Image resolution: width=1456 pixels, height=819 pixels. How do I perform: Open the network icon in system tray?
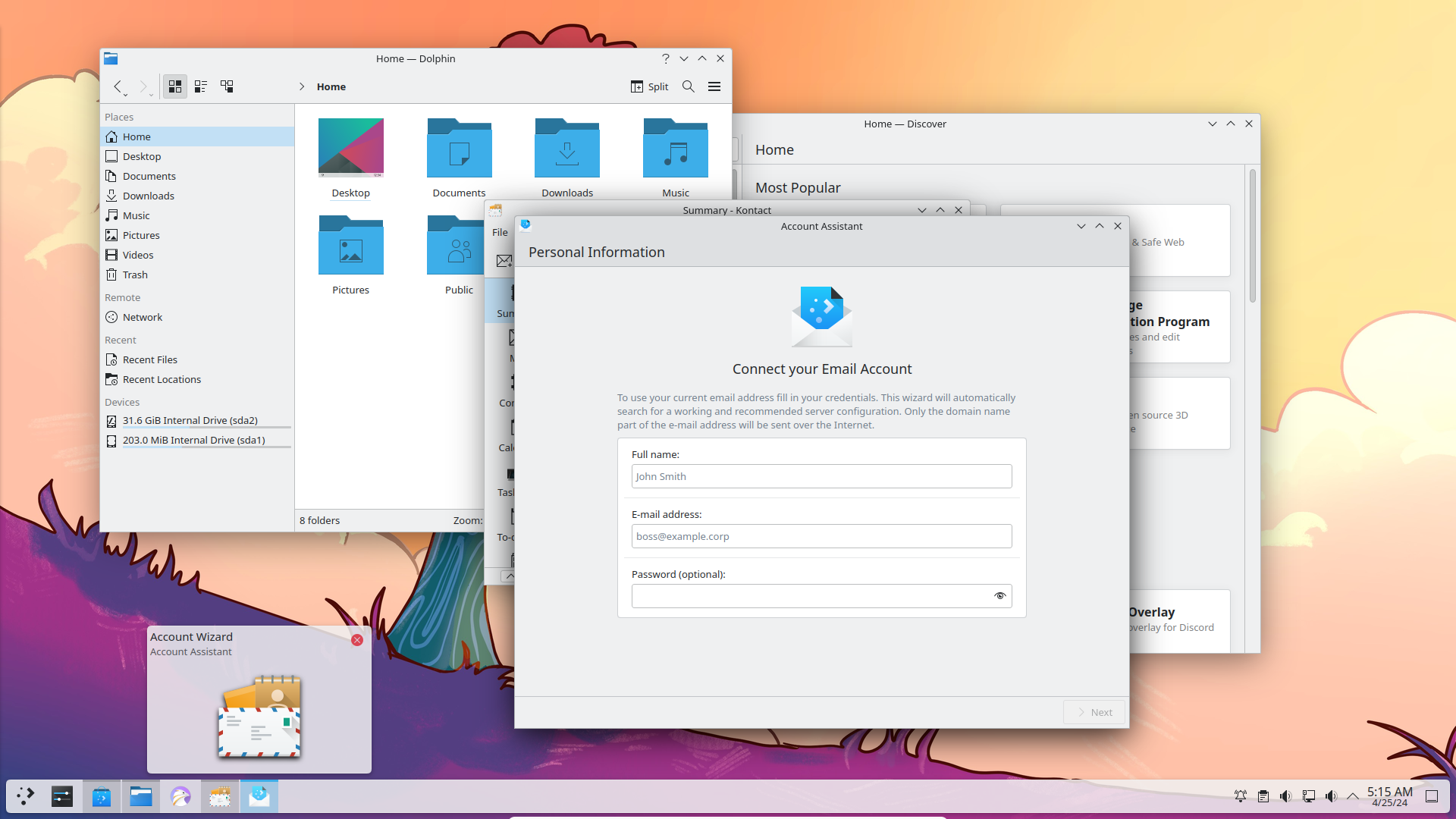(x=1309, y=796)
